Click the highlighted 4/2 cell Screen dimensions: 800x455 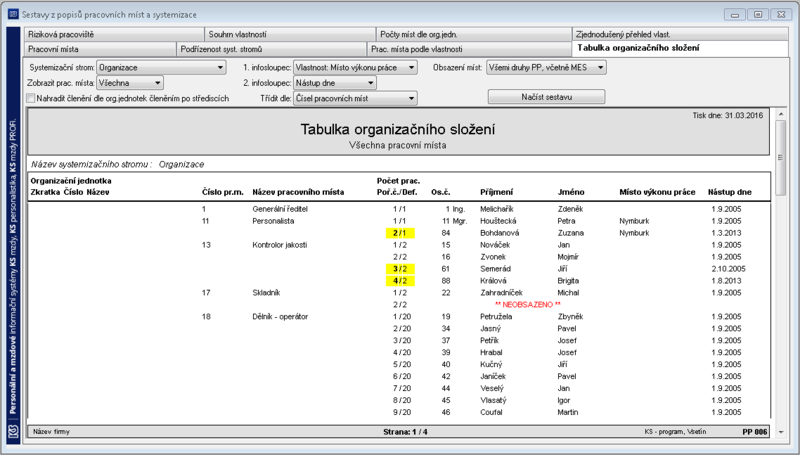(401, 281)
